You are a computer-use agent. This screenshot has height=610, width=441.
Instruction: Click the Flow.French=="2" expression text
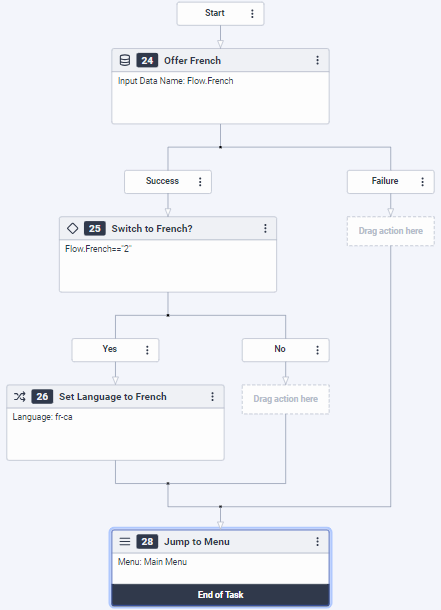(98, 249)
